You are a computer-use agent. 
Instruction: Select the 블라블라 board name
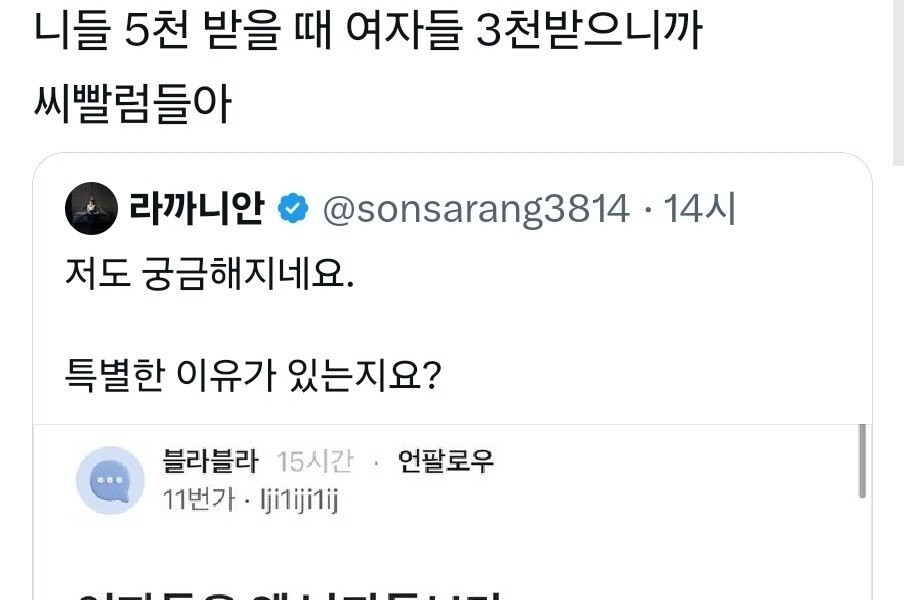point(210,462)
